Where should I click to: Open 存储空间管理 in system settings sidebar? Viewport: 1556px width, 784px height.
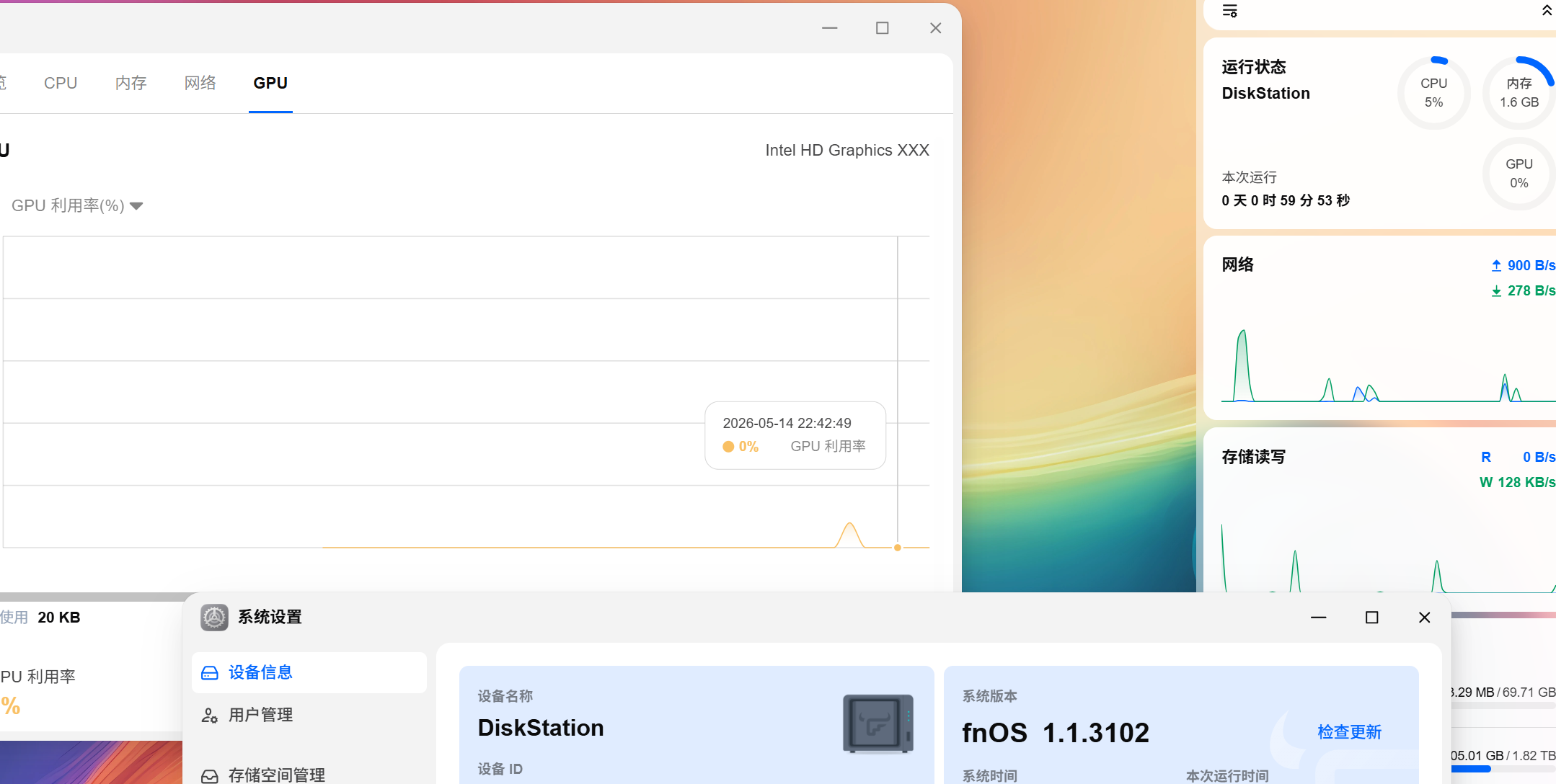(309, 775)
